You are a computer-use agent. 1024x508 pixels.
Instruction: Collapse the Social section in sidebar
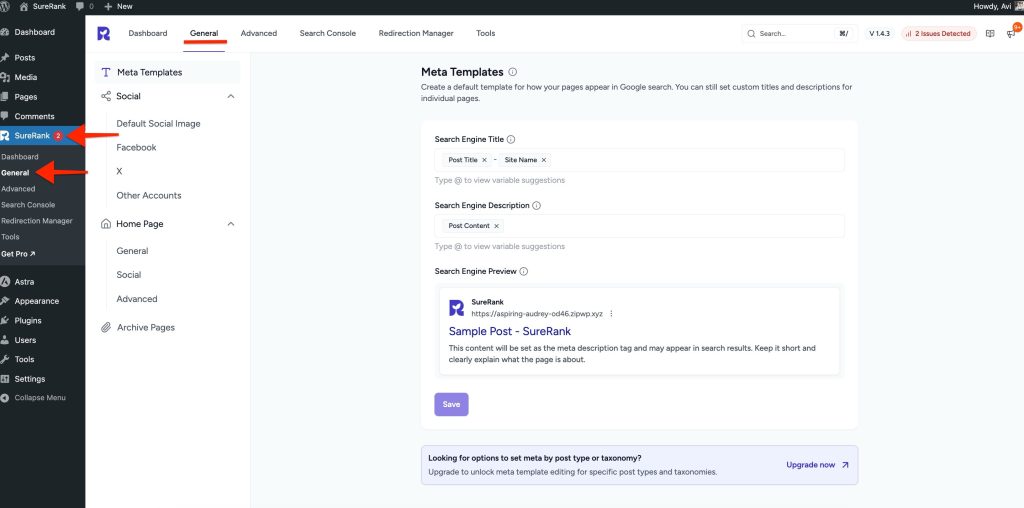(231, 96)
